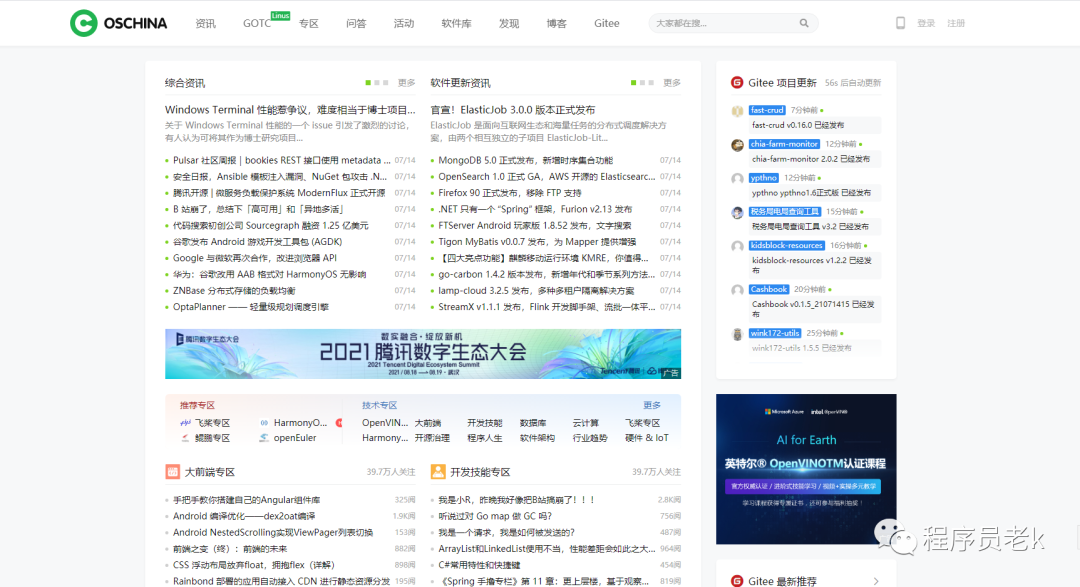Image resolution: width=1080 pixels, height=587 pixels.
Task: Click the Gitee logo beside 最新推荐
Action: (736, 581)
